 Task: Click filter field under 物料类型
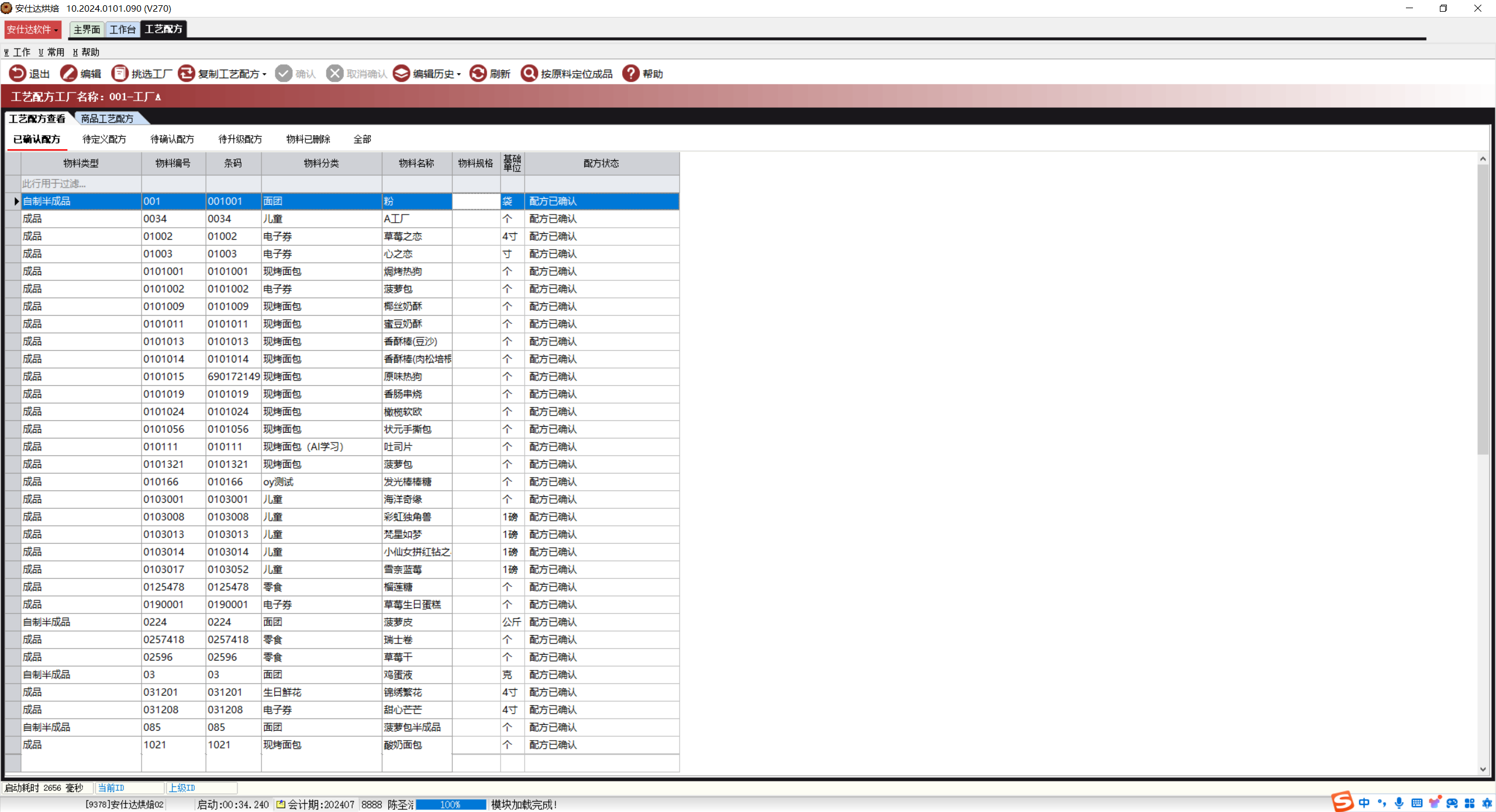tap(81, 184)
